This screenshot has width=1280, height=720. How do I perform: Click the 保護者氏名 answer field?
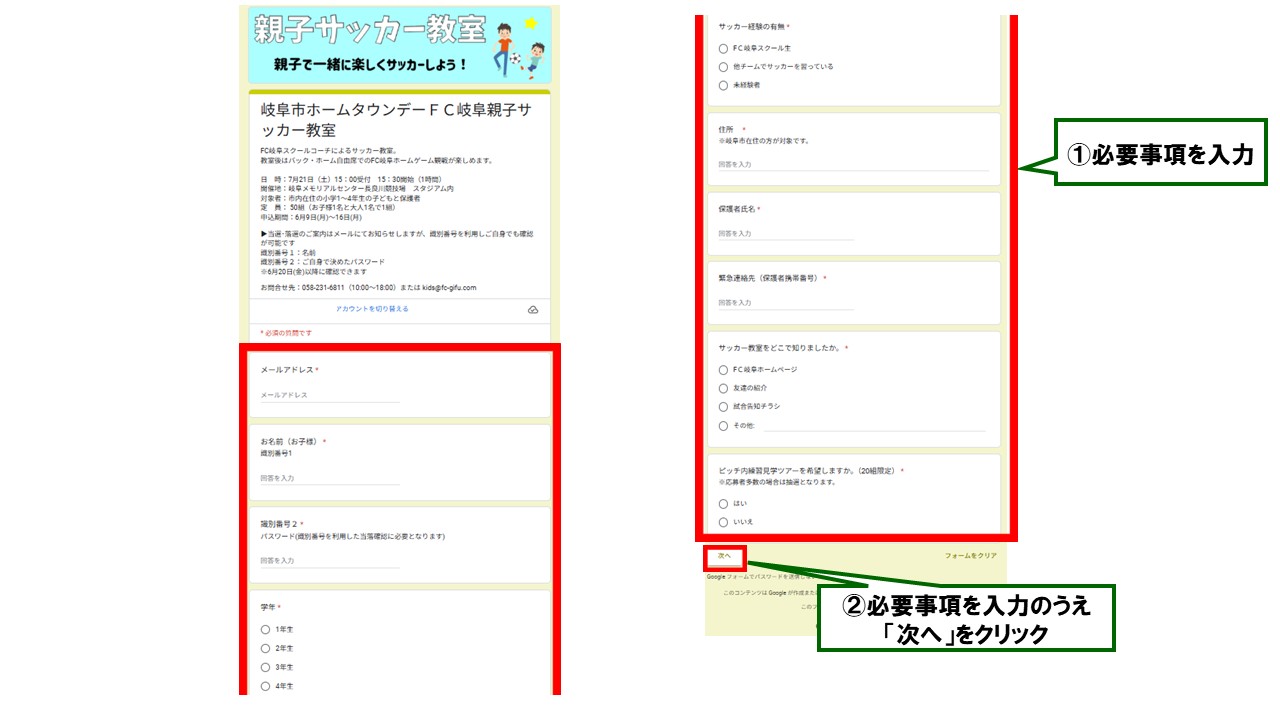[785, 234]
